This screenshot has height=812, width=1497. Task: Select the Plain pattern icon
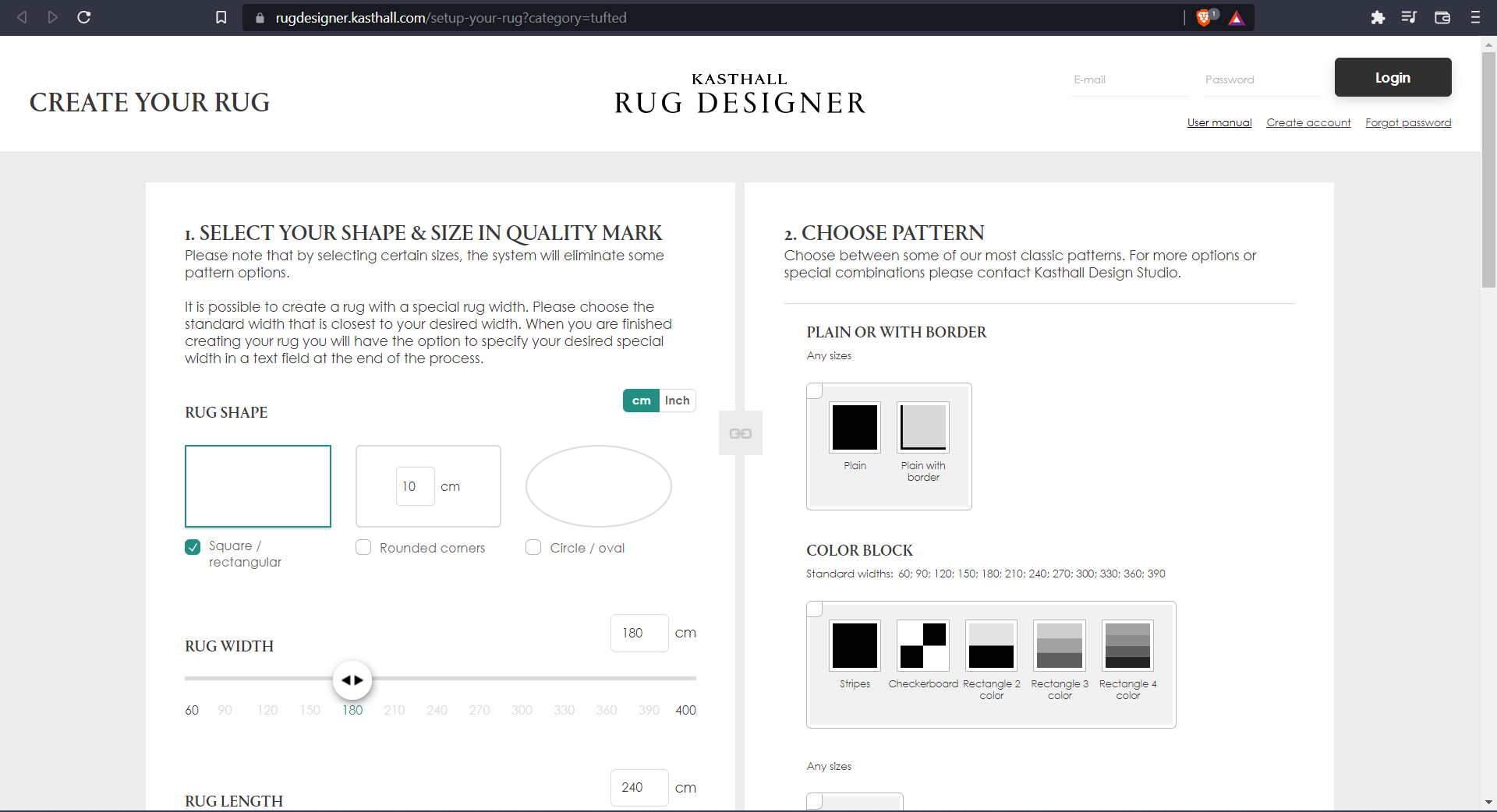[x=855, y=428]
